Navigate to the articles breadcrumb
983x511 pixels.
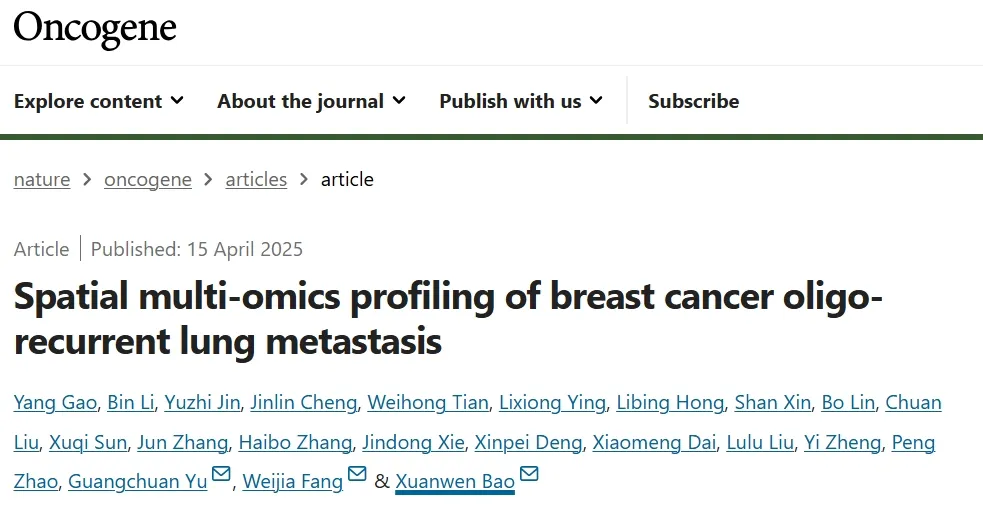pyautogui.click(x=256, y=180)
